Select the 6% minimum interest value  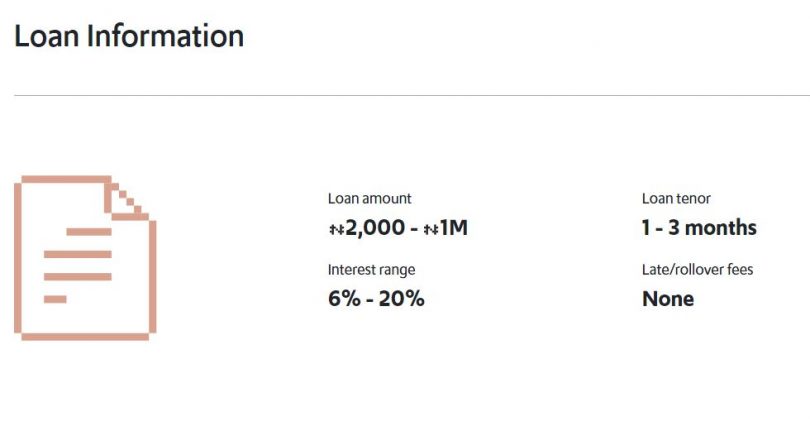click(344, 299)
